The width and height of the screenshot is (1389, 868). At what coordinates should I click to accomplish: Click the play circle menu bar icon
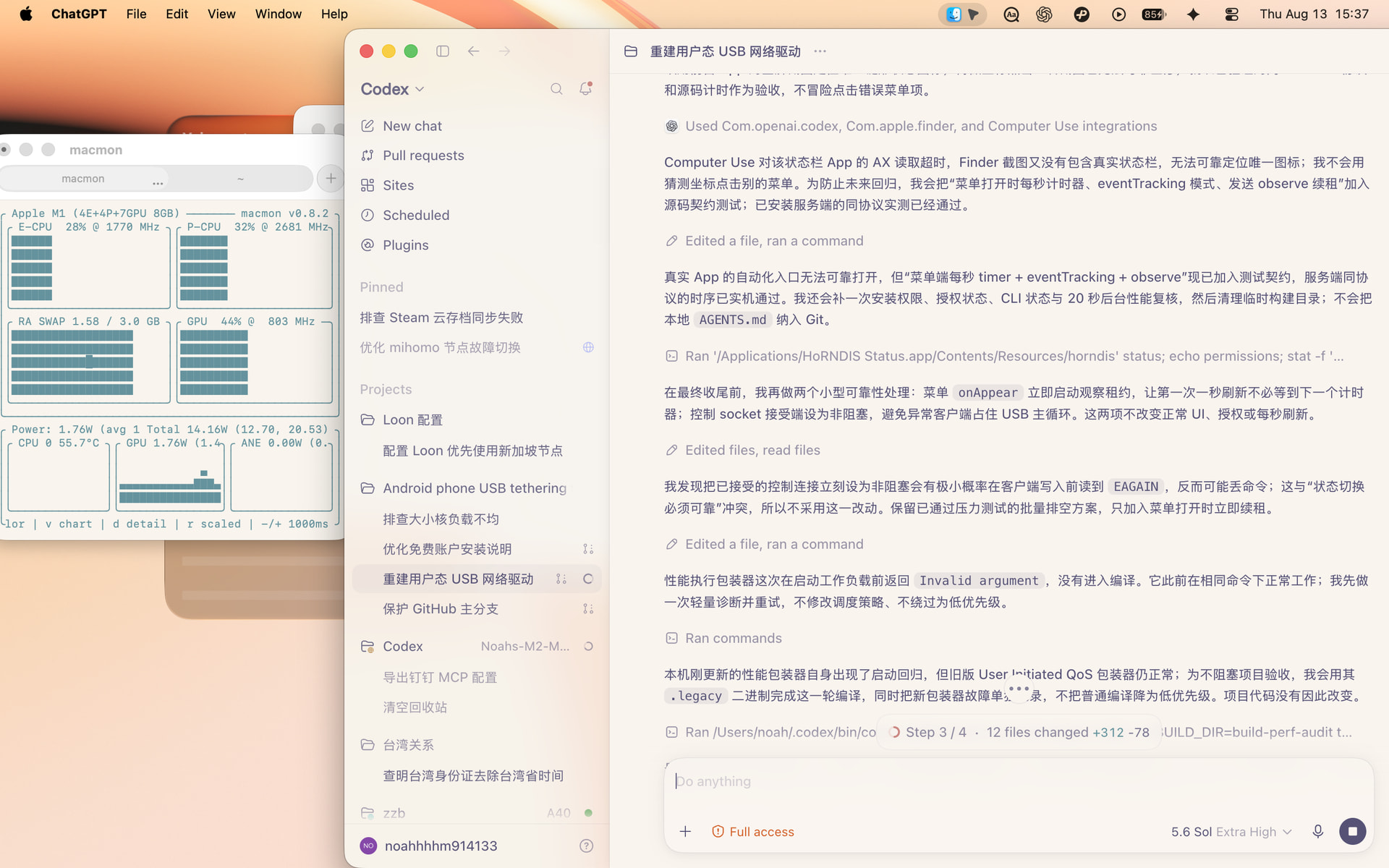pyautogui.click(x=1118, y=14)
